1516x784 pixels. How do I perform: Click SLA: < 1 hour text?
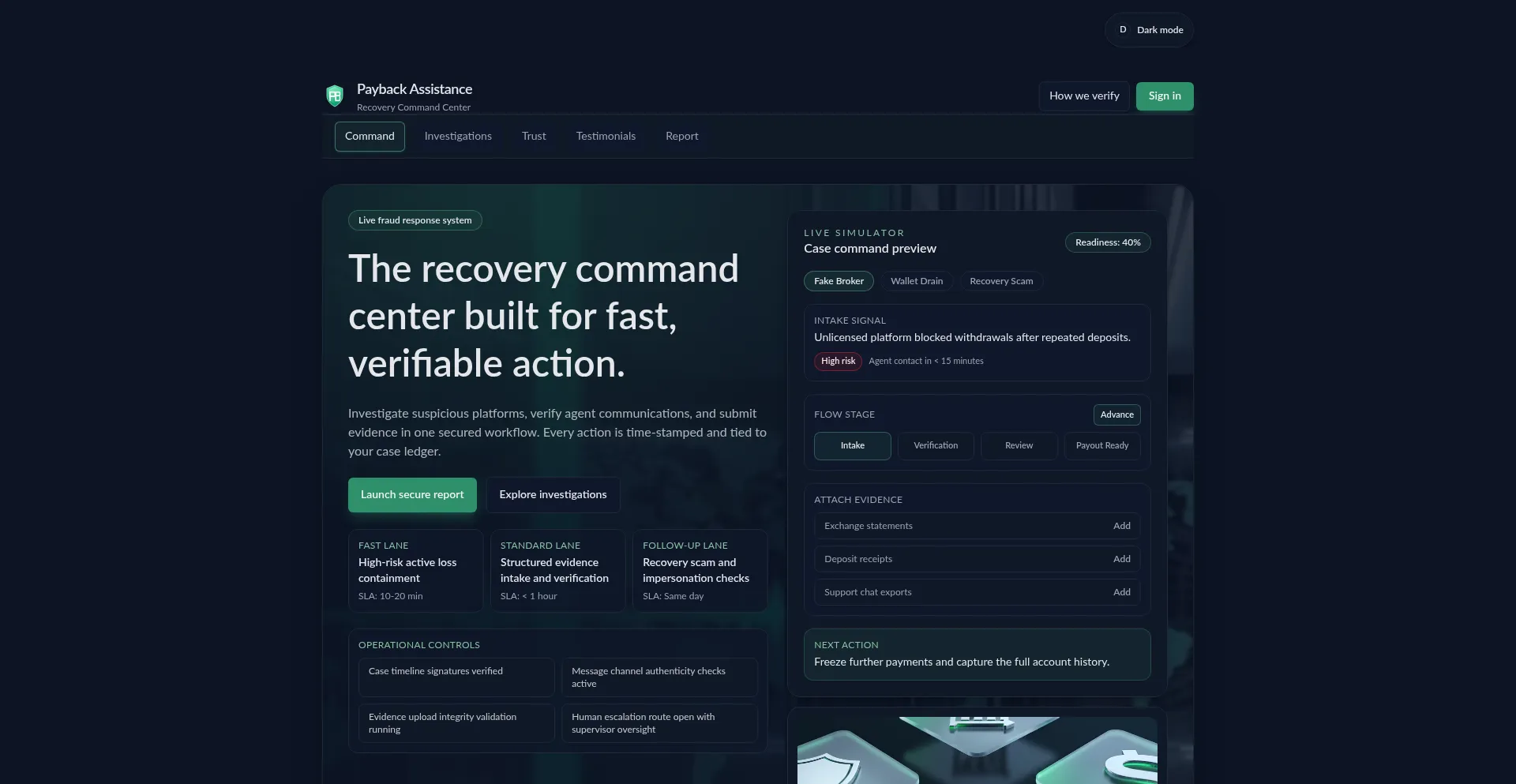528,596
